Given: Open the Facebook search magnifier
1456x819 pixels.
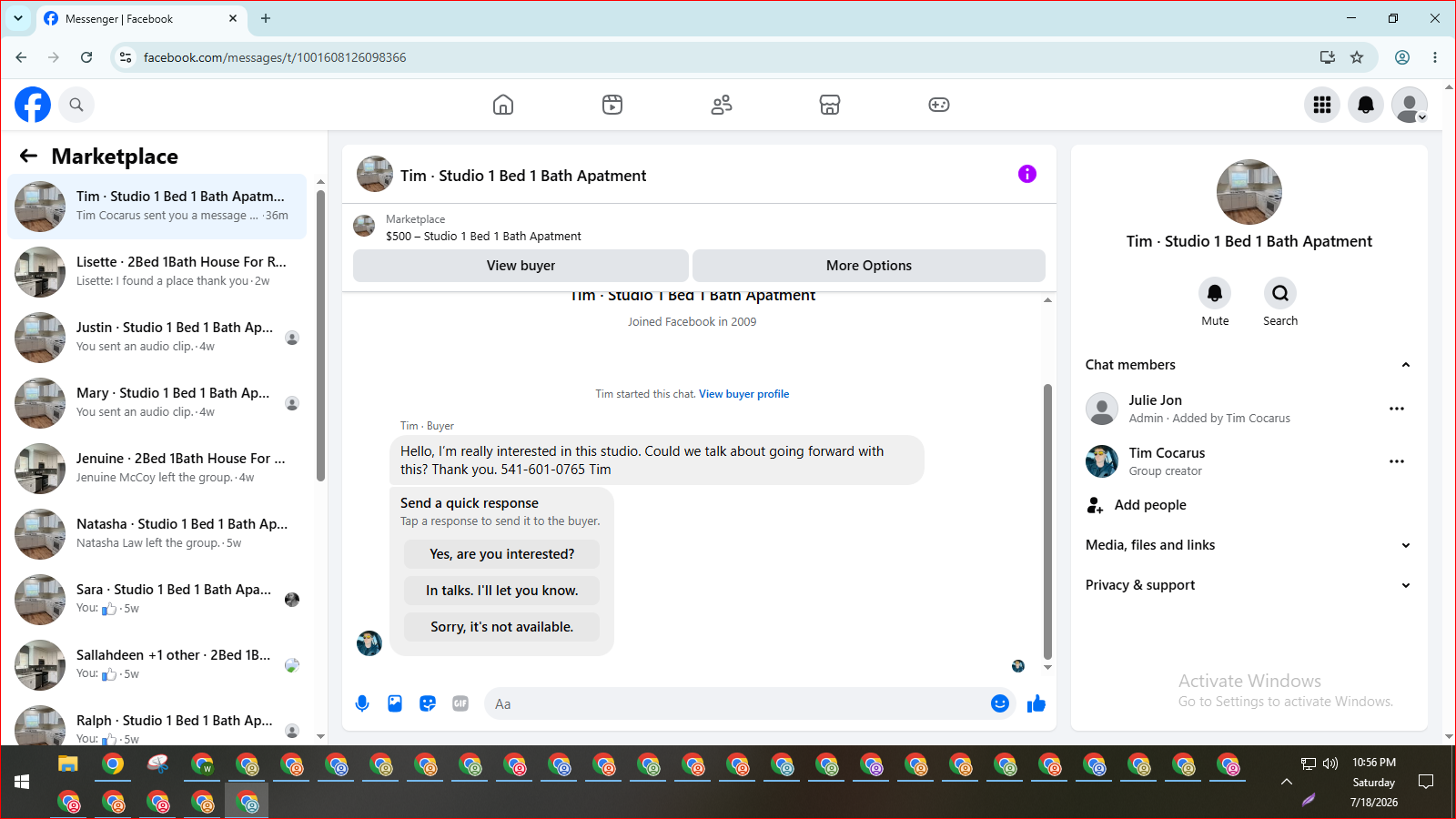Looking at the screenshot, I should 76,105.
